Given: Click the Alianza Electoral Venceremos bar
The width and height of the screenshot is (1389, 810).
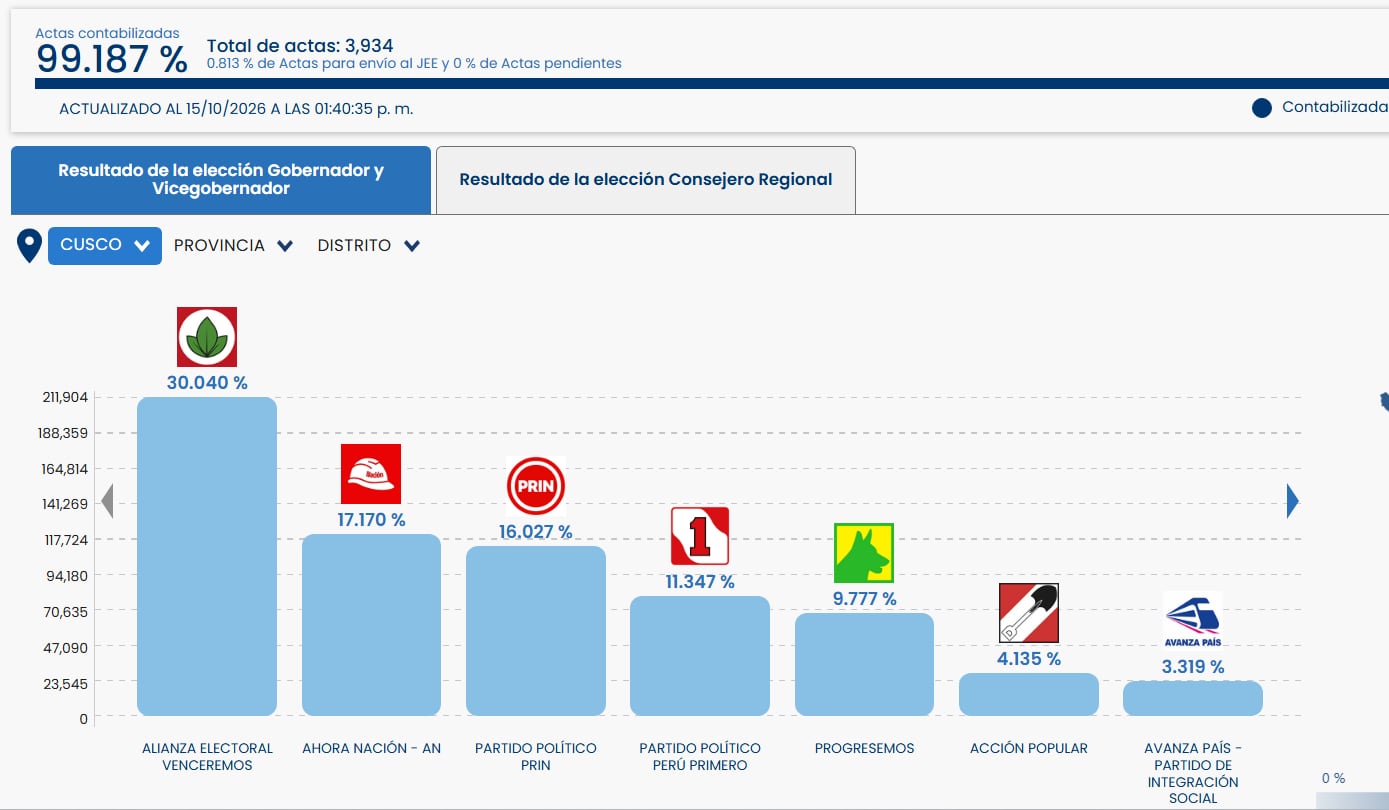Looking at the screenshot, I should (x=207, y=556).
